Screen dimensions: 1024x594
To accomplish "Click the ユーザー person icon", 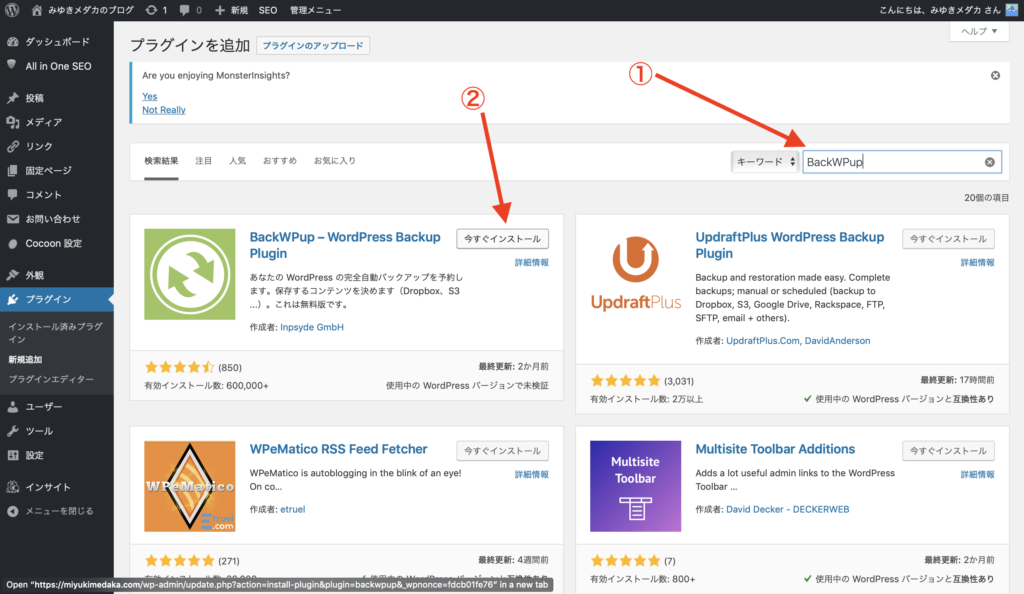I will (12, 407).
